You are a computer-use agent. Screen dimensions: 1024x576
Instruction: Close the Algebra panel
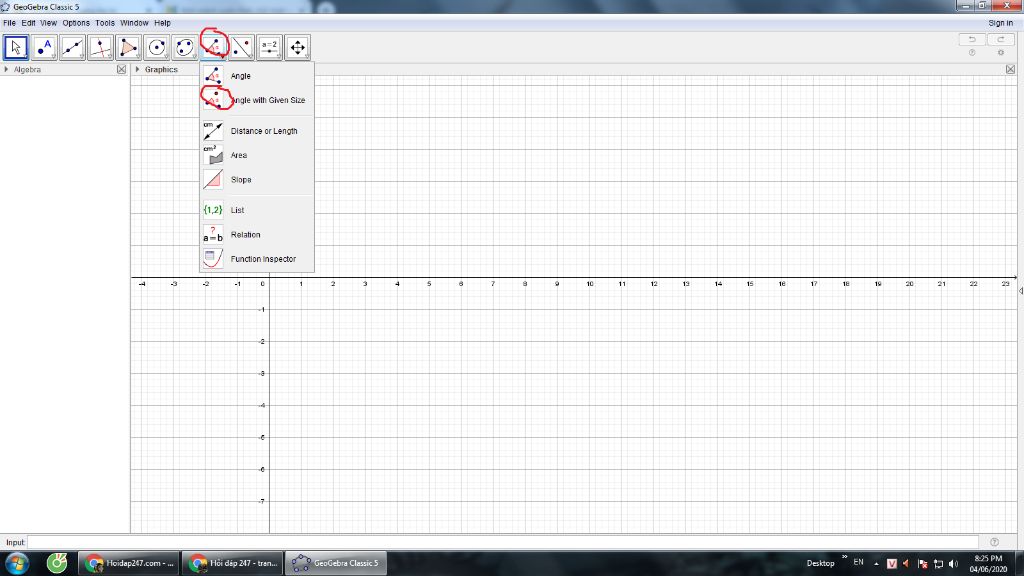[121, 69]
